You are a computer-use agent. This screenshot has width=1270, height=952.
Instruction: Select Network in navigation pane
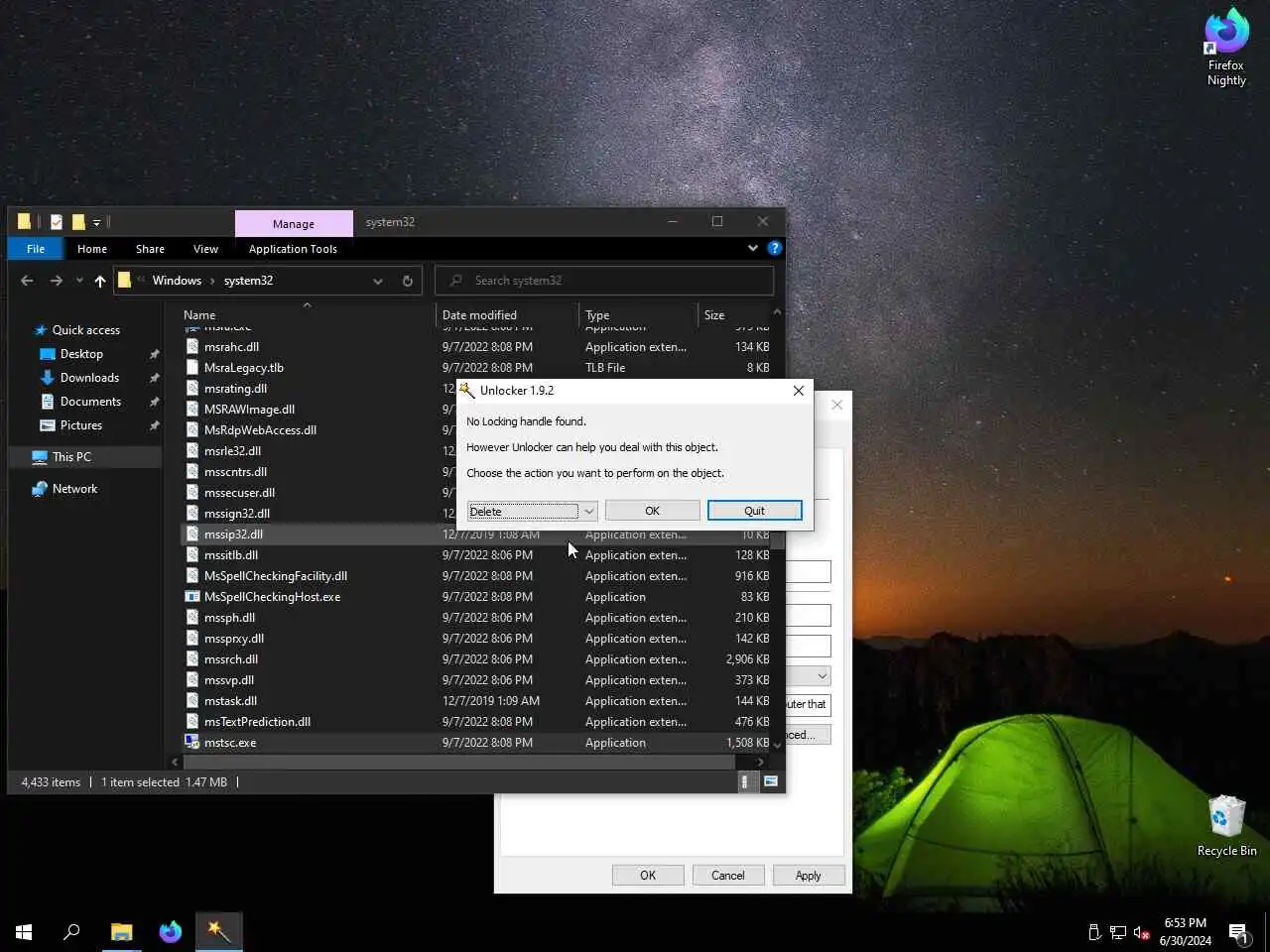[x=74, y=489]
